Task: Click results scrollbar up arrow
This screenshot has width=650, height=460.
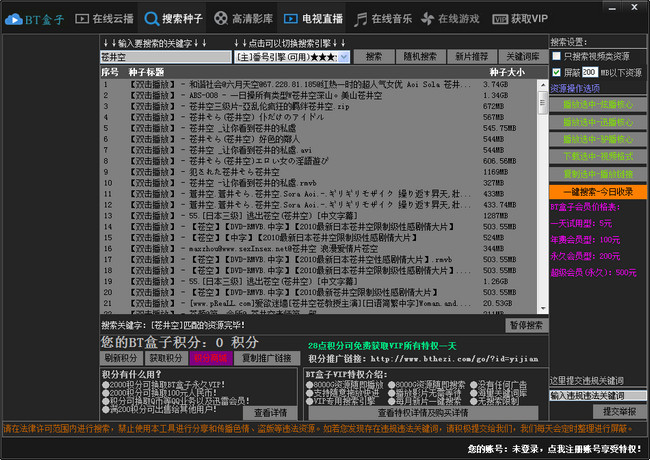Action: pos(543,85)
